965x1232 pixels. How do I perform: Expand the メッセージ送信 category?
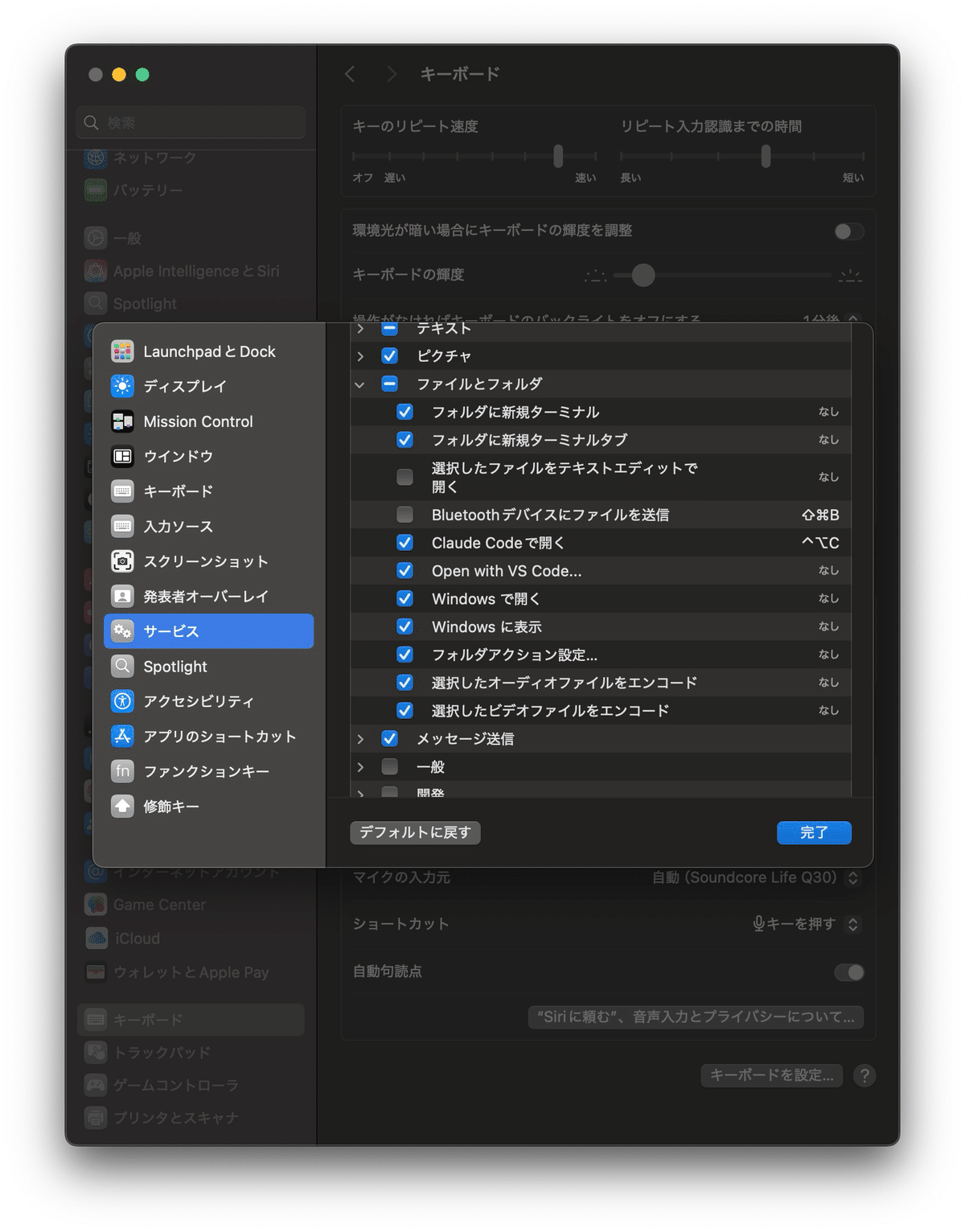pyautogui.click(x=360, y=739)
